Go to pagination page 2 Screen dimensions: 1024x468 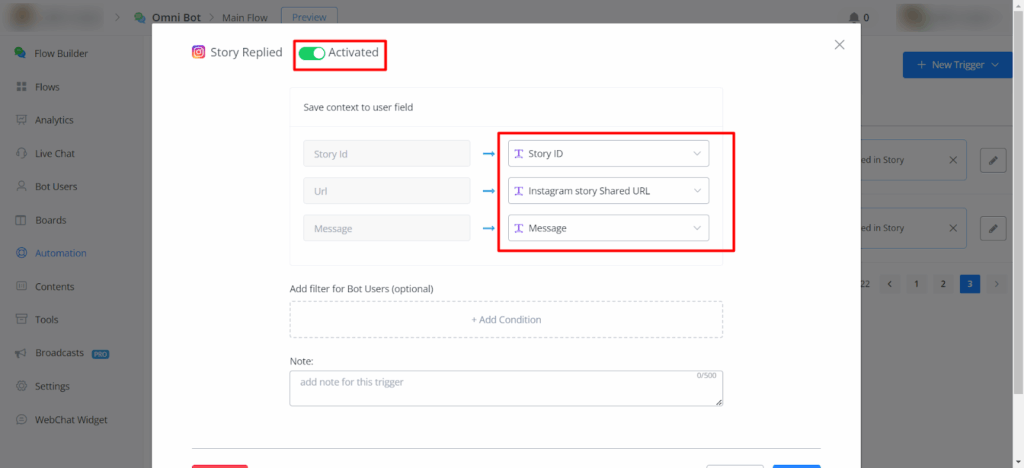pos(942,284)
